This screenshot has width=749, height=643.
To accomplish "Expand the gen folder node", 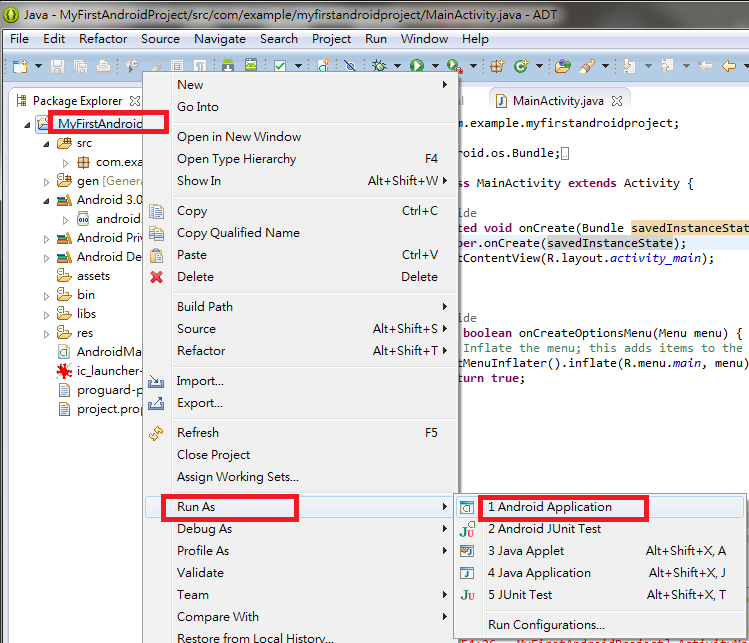I will pos(46,182).
